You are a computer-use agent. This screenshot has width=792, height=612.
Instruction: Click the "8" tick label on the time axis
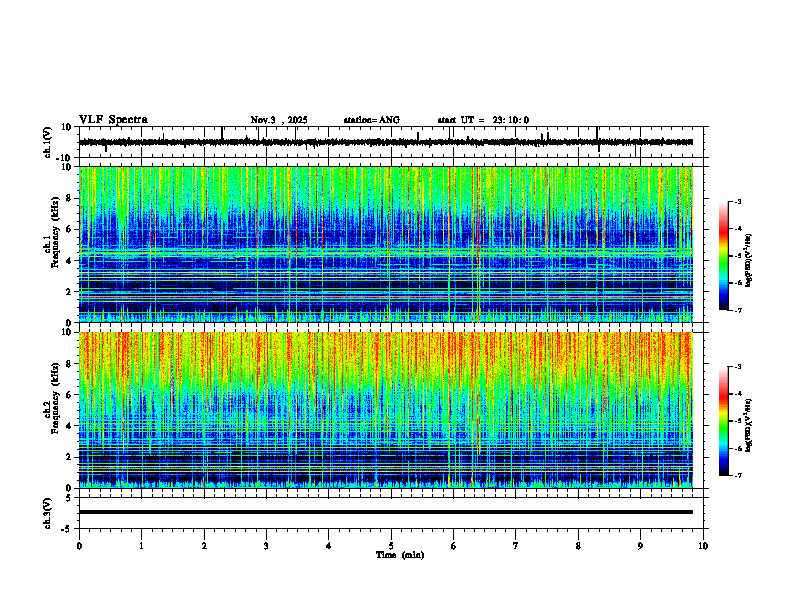point(578,546)
